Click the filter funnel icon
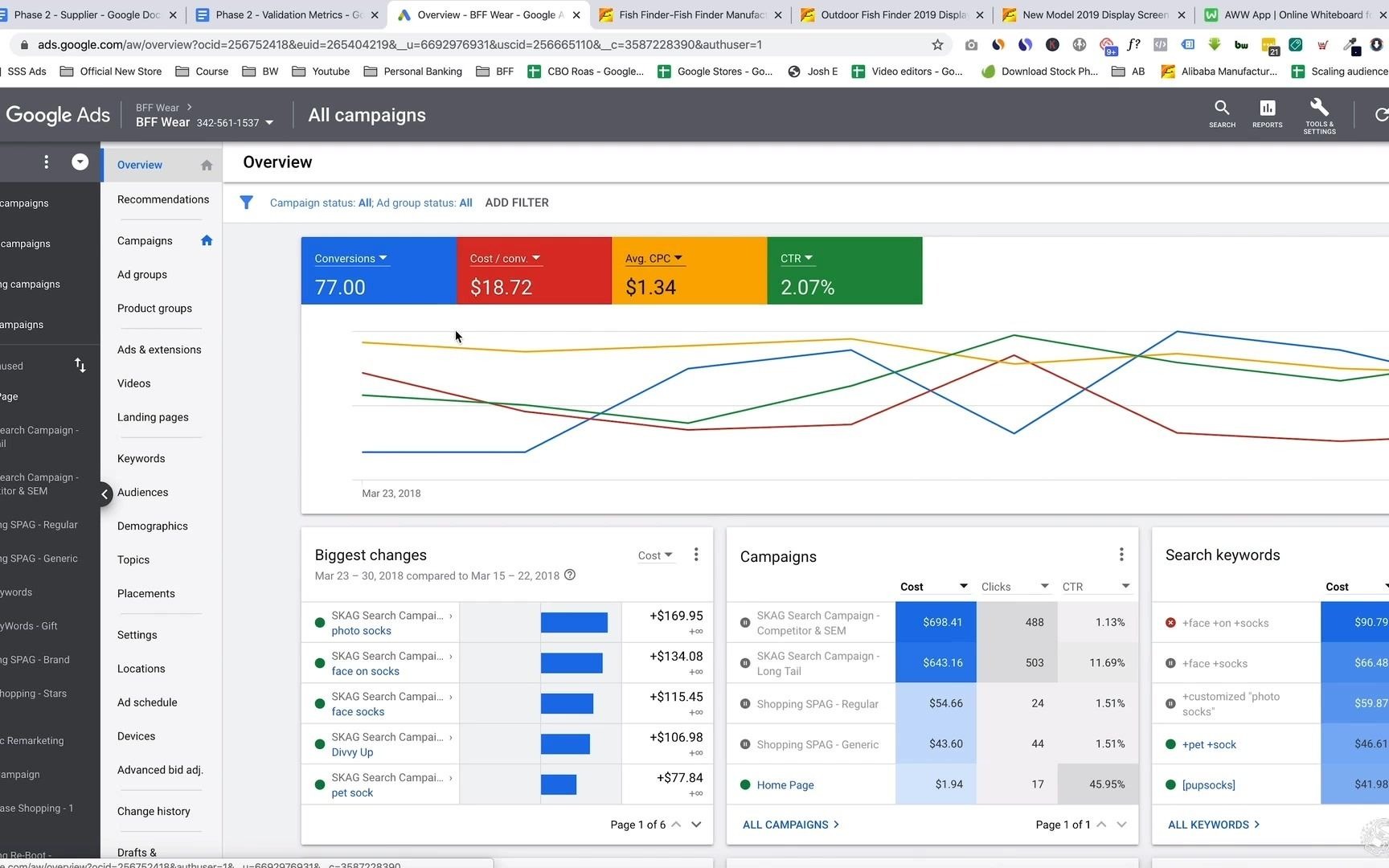The image size is (1389, 868). [x=247, y=203]
